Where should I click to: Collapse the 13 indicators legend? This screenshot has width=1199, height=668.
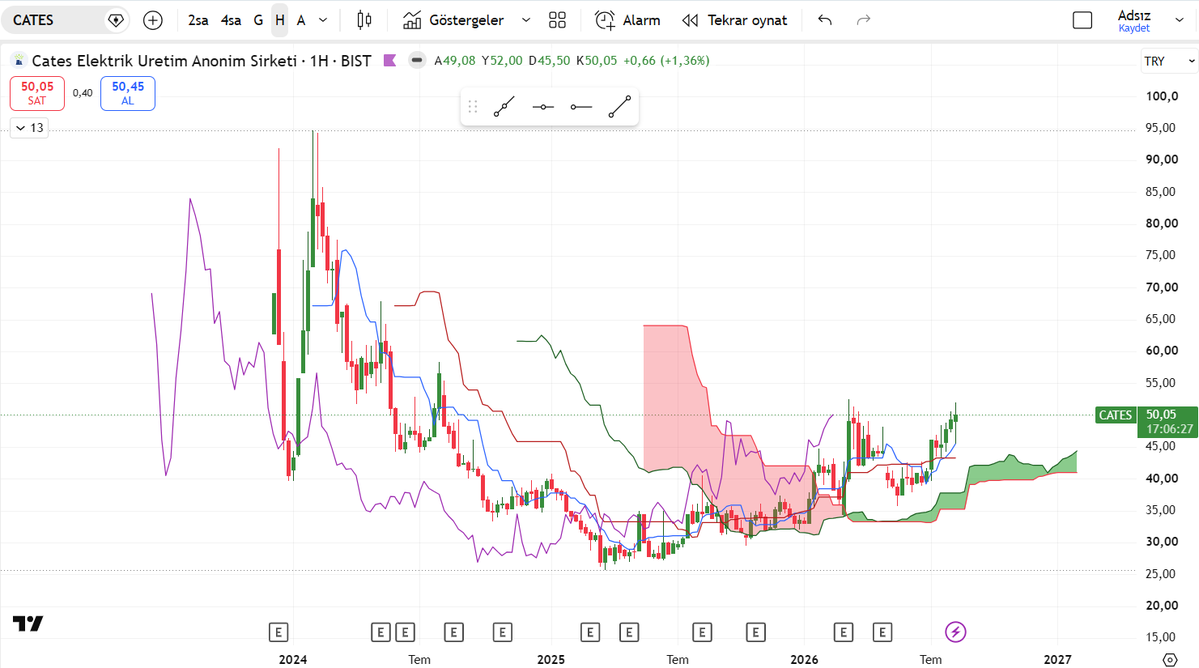click(30, 128)
